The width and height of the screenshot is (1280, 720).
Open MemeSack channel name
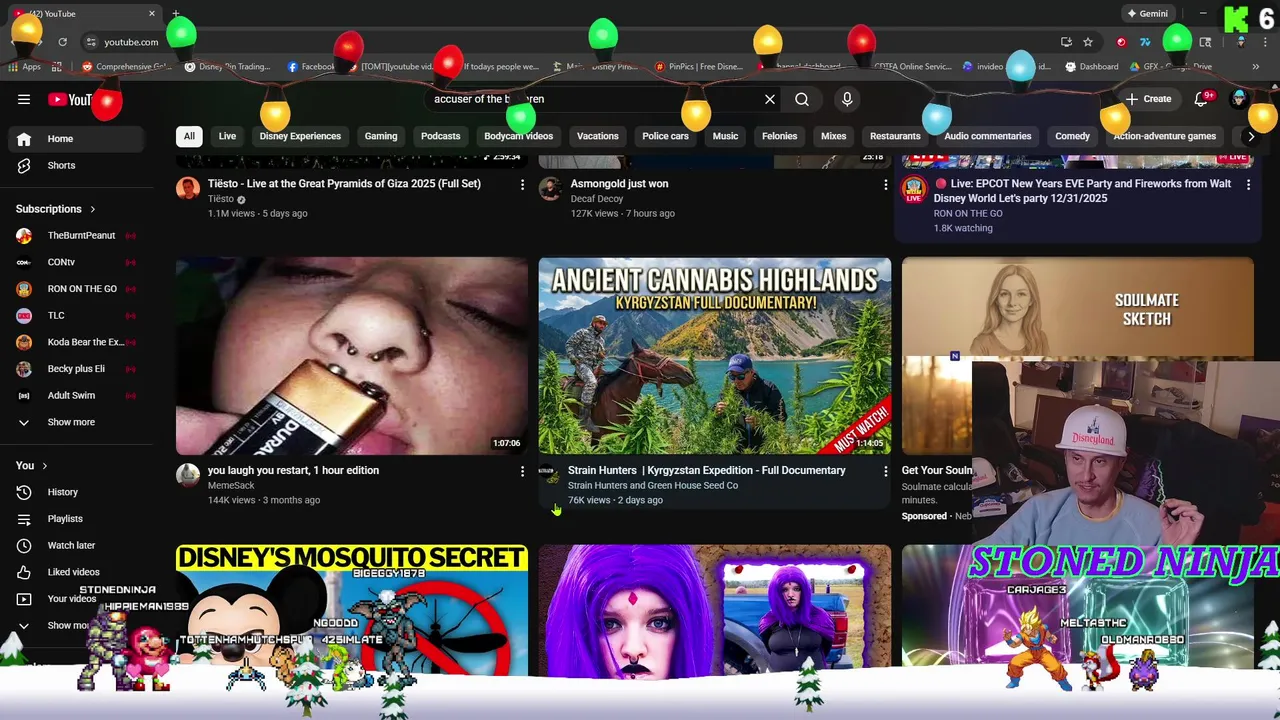(x=231, y=485)
